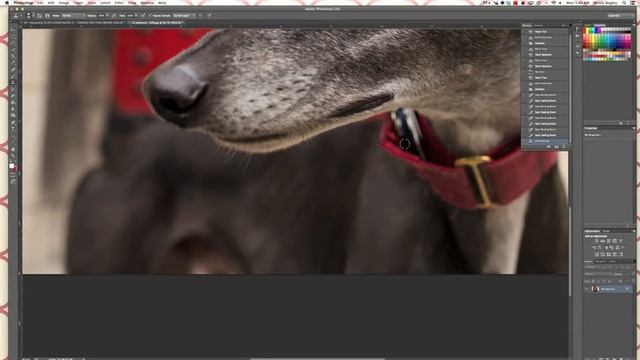The image size is (640, 360).
Task: Select the Eyedropper tool
Action: click(x=13, y=62)
